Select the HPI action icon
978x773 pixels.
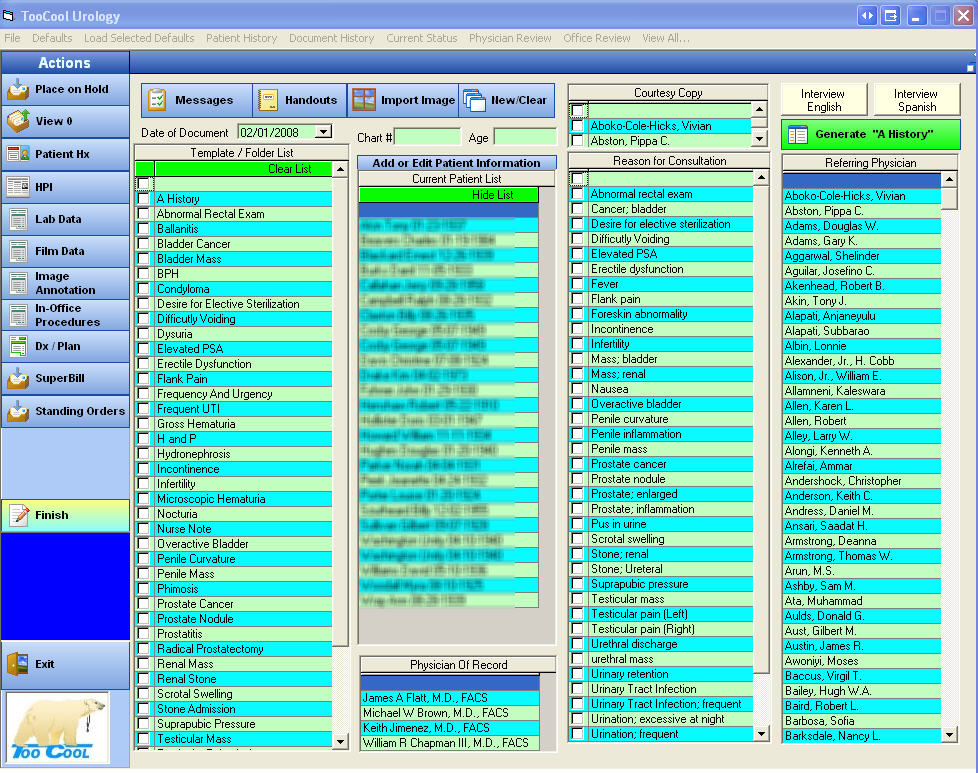(x=18, y=187)
